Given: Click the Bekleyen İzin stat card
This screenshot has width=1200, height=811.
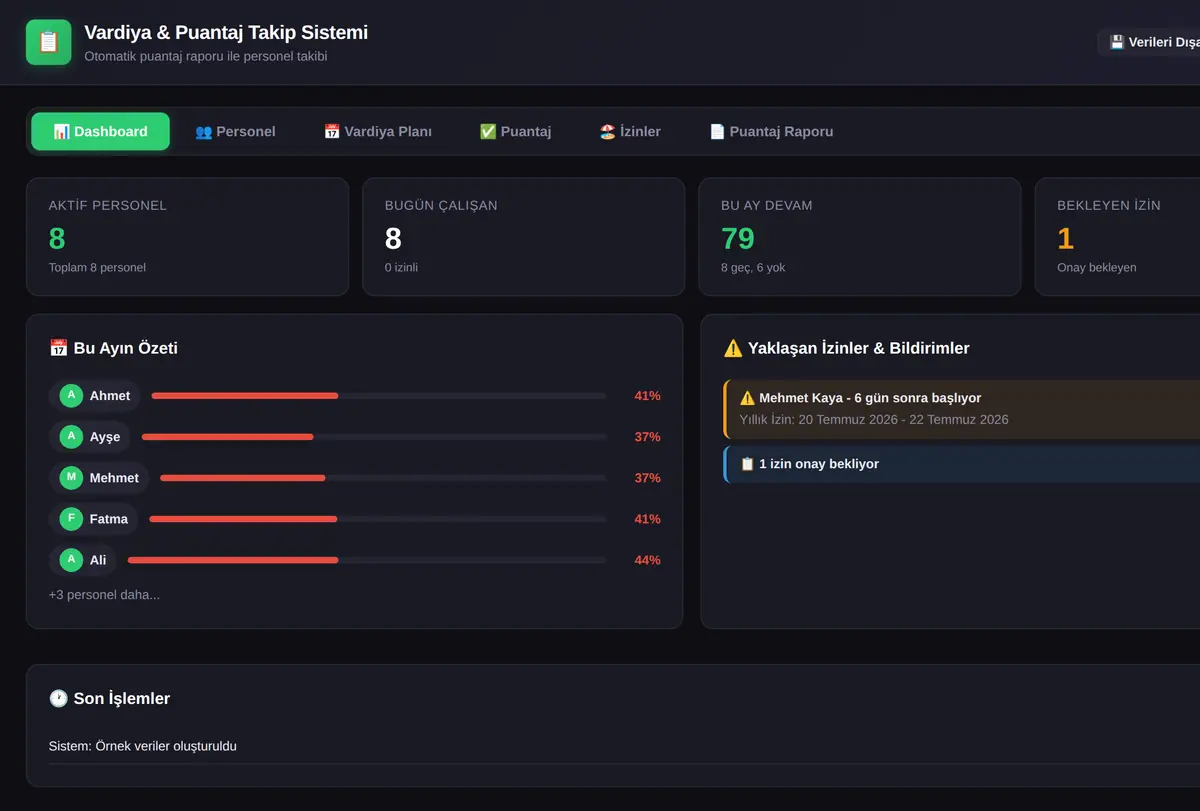Looking at the screenshot, I should tap(1117, 237).
